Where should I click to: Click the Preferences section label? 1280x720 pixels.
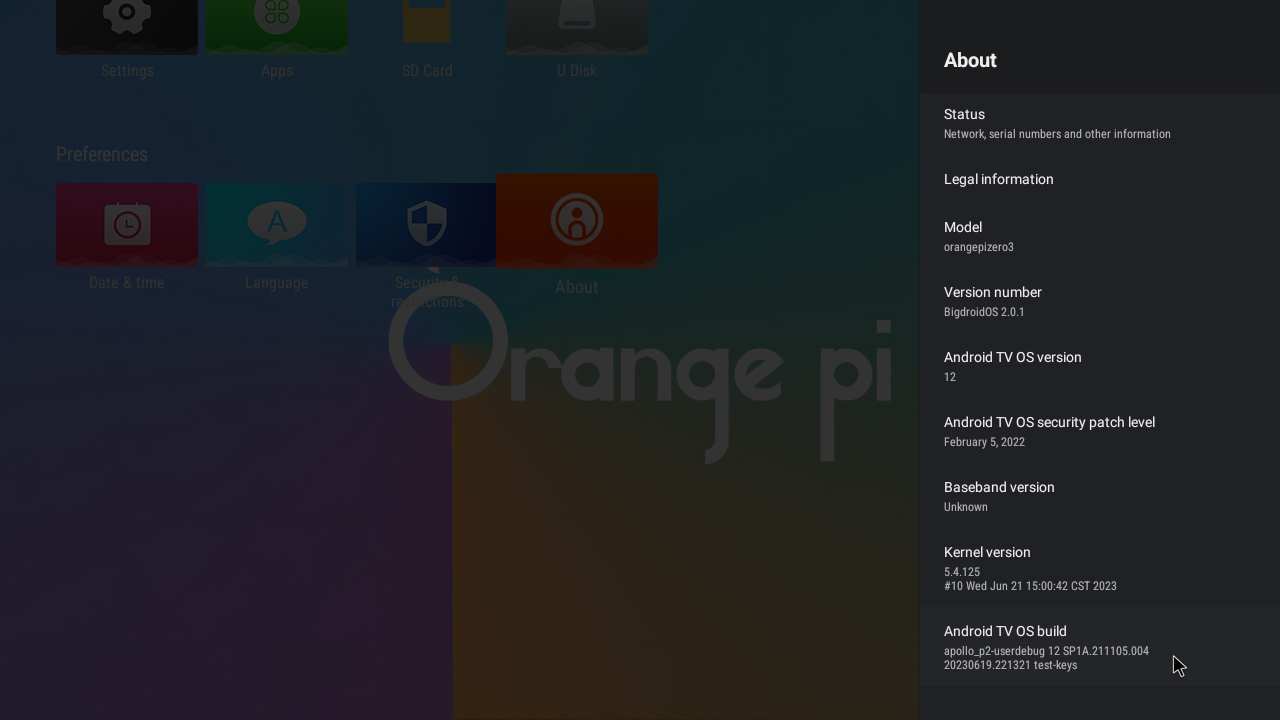click(101, 154)
